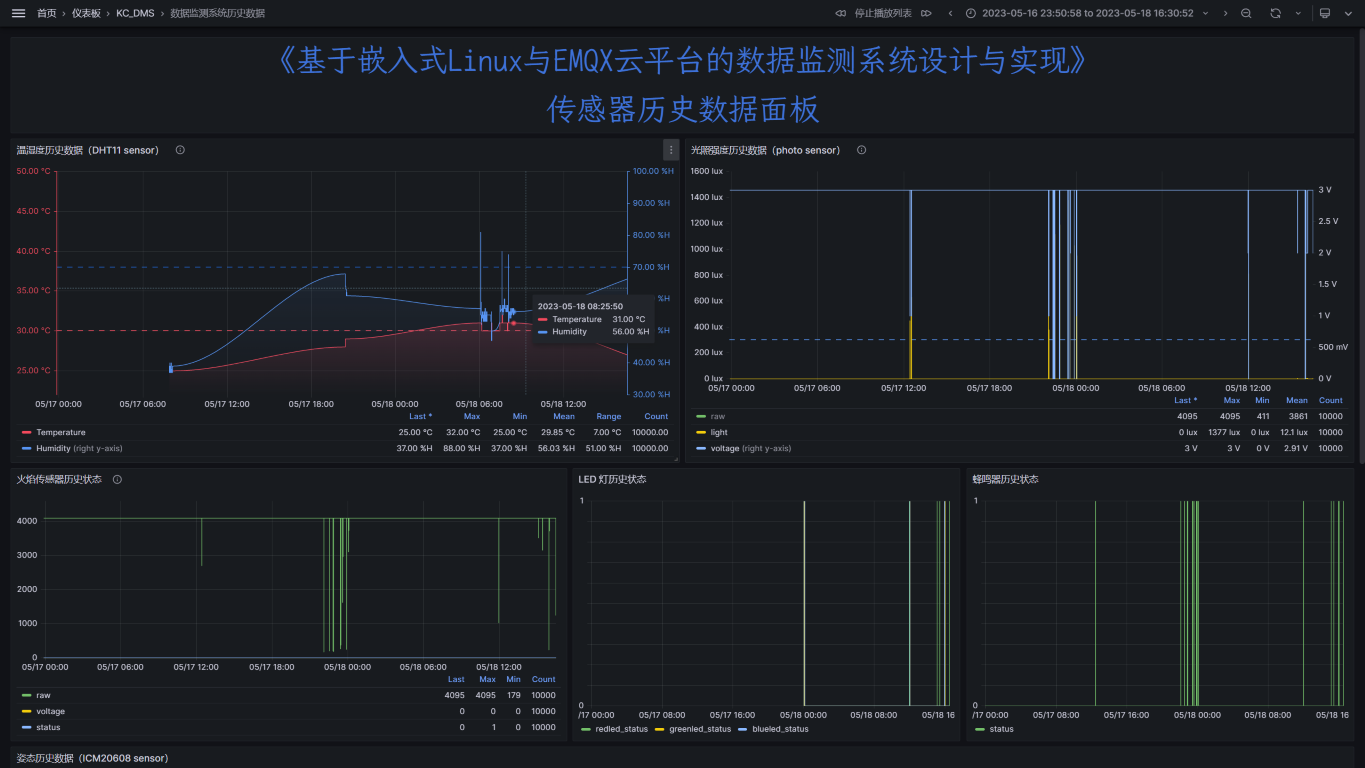
Task: Sort temperature legend by Max column
Action: pyautogui.click(x=472, y=416)
